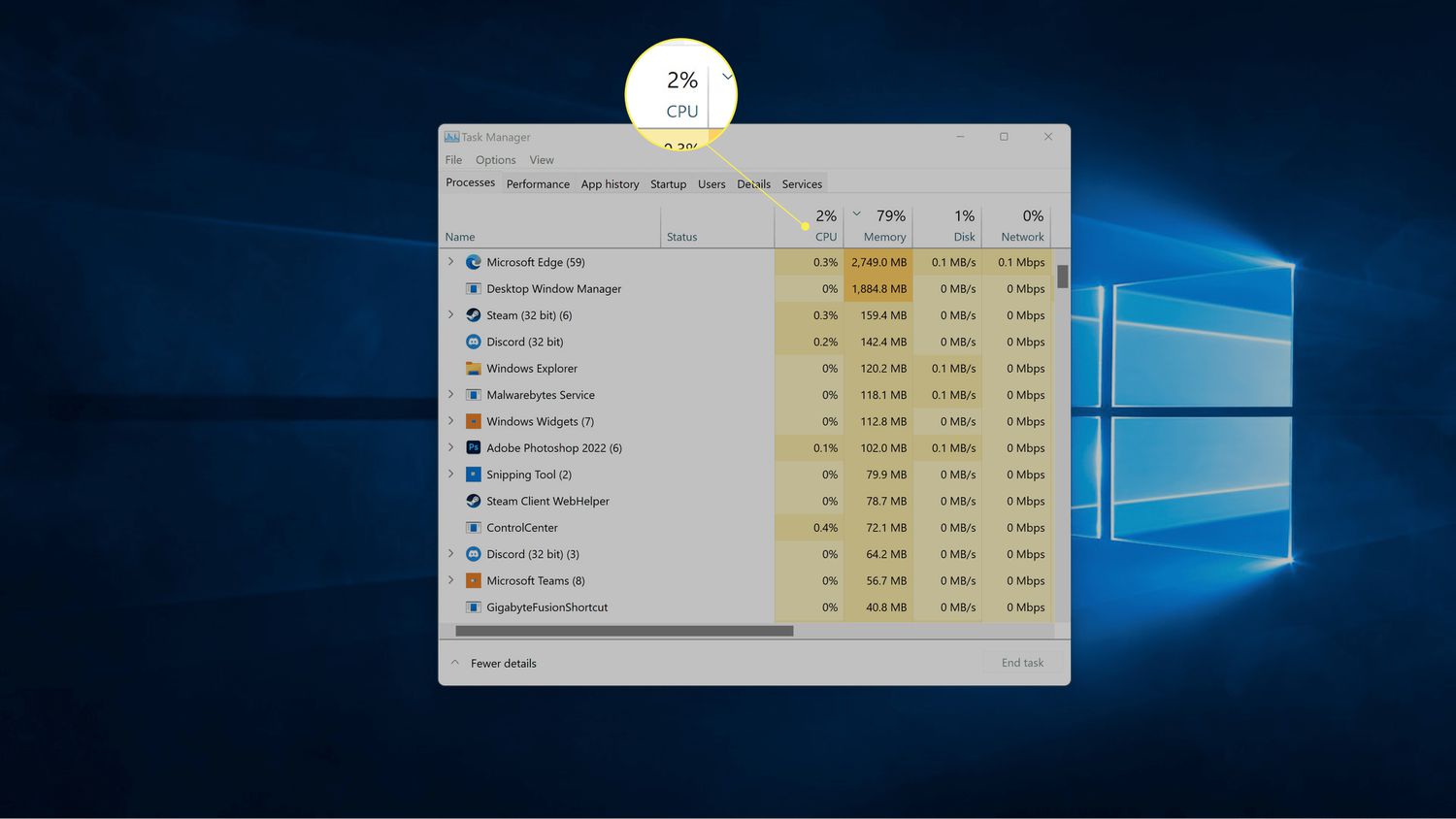Click the Adobe Photoshop 2022 icon
Viewport: 1456px width, 819px height.
coord(474,448)
